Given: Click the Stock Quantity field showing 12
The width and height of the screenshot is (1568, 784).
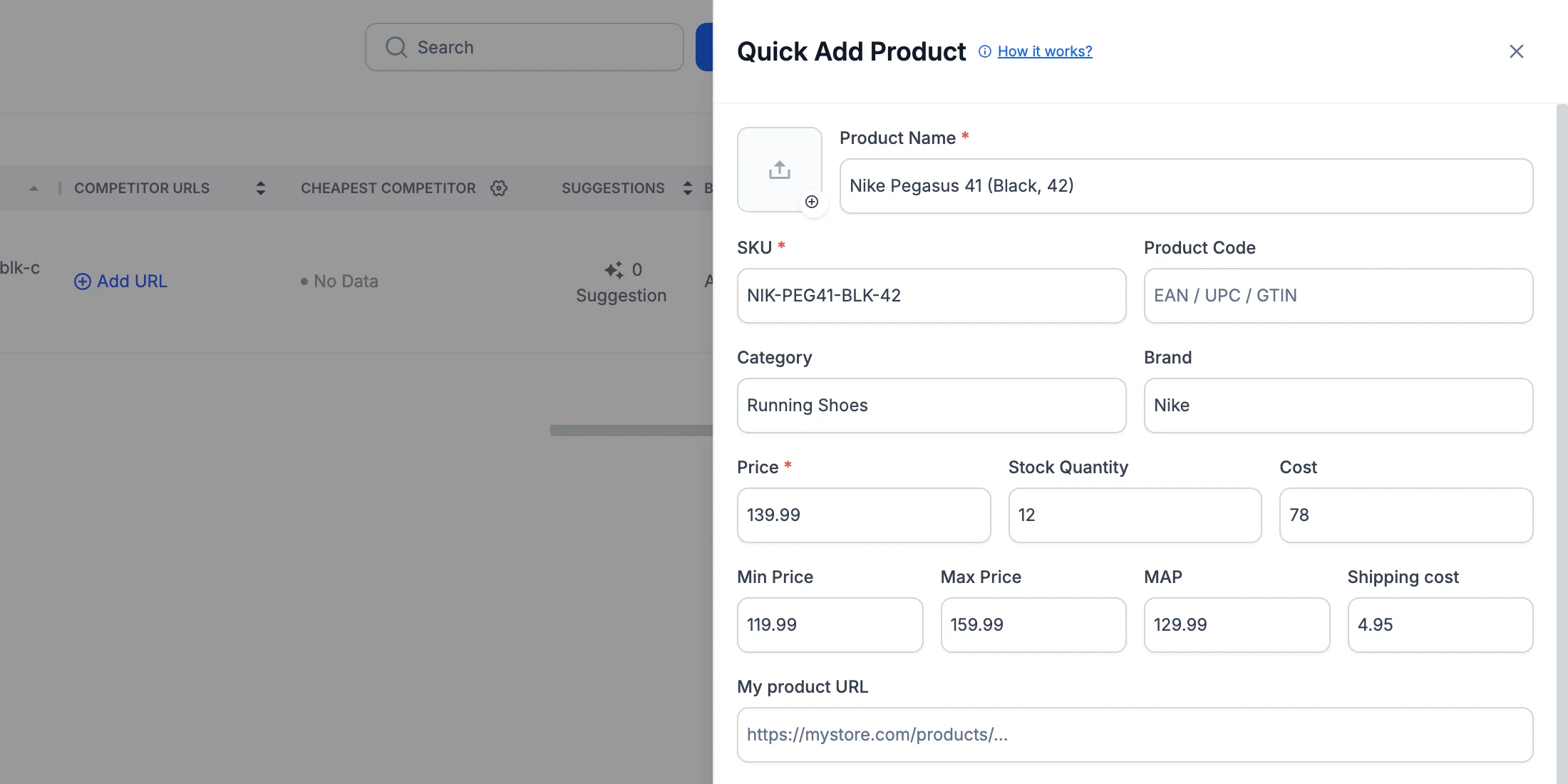Looking at the screenshot, I should click(x=1135, y=515).
